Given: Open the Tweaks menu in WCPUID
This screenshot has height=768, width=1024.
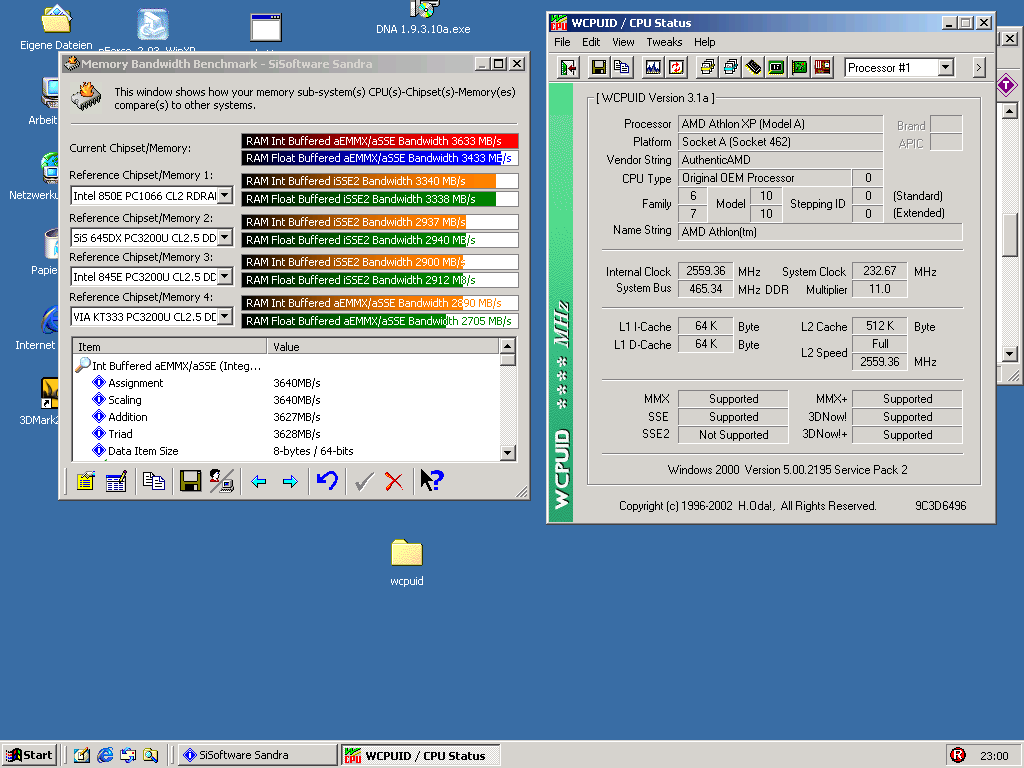Looking at the screenshot, I should coord(664,42).
